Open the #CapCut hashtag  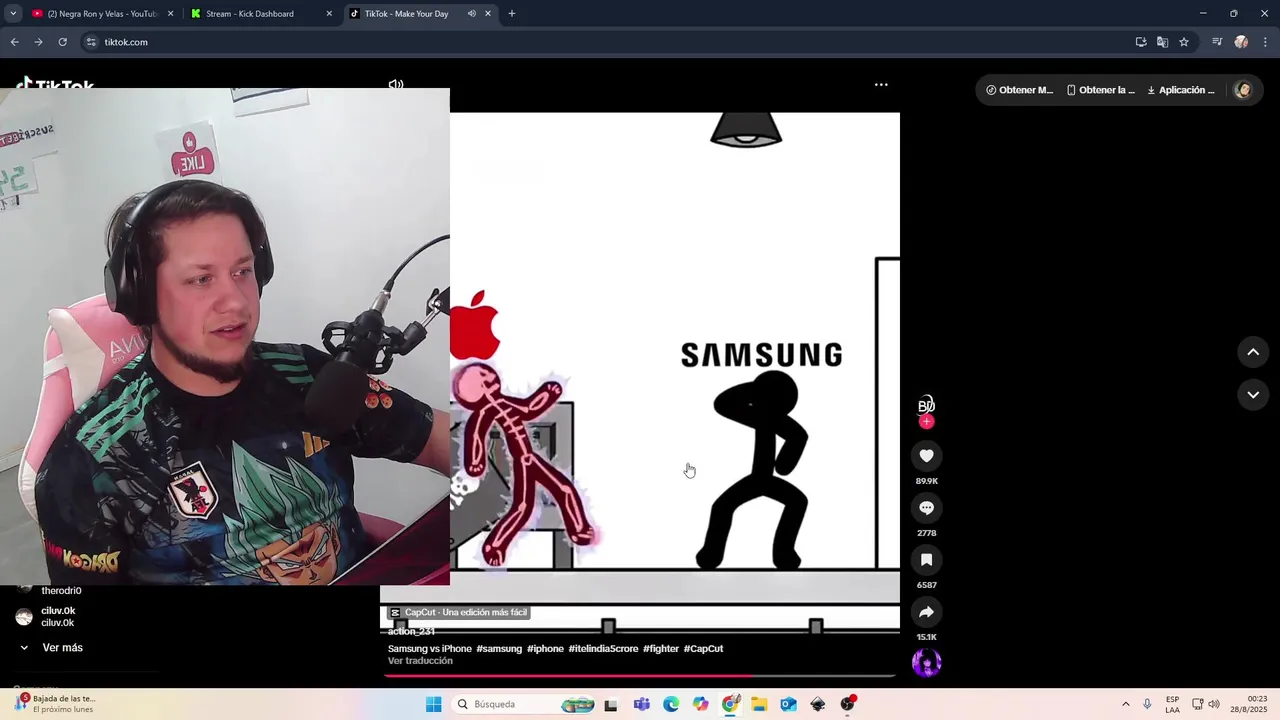point(703,649)
